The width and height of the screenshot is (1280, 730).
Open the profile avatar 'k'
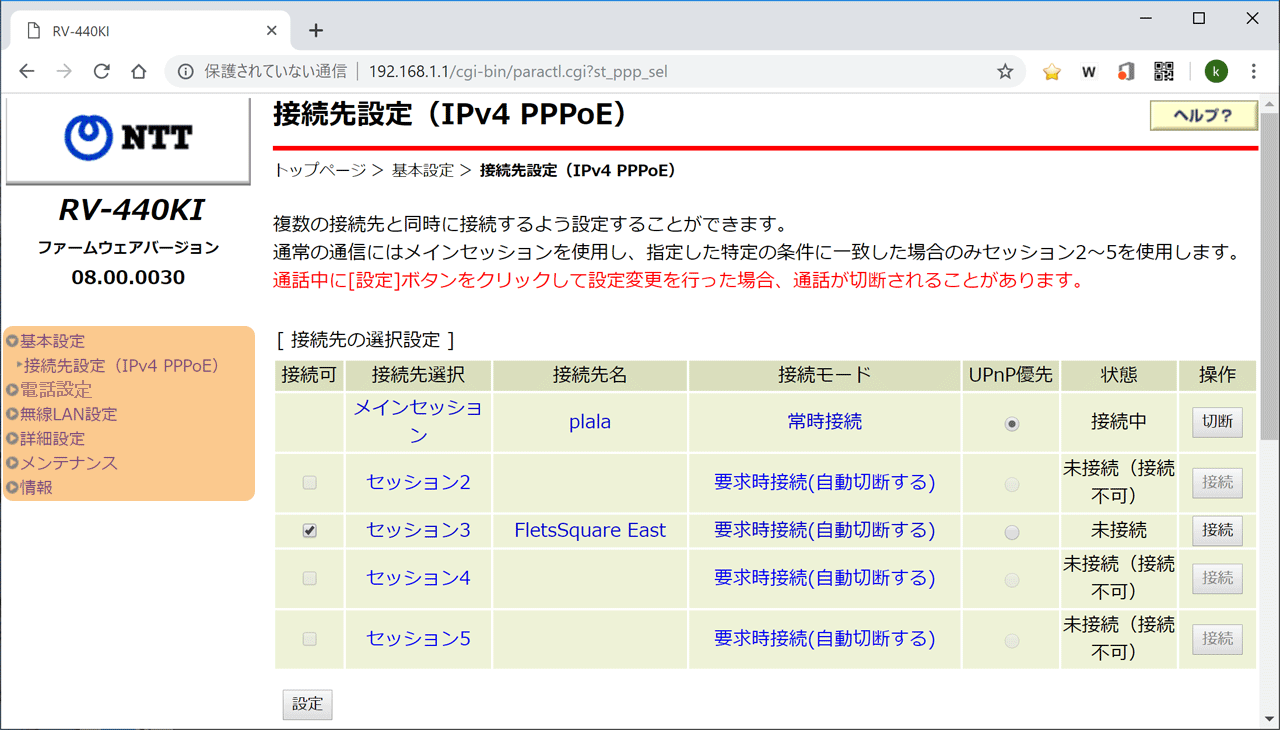tap(1216, 72)
